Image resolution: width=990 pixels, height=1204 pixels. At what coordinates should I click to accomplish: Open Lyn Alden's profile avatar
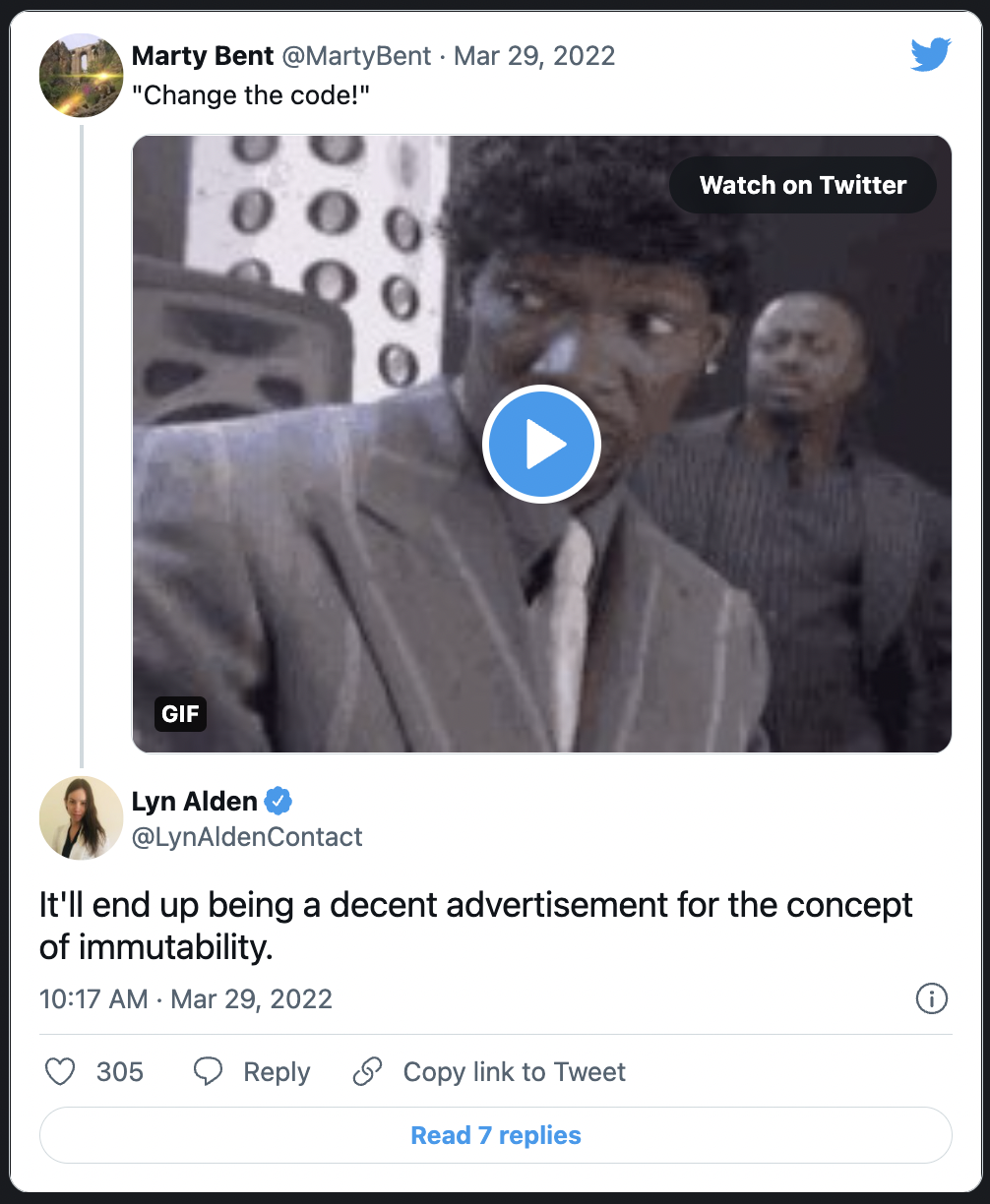(x=81, y=817)
